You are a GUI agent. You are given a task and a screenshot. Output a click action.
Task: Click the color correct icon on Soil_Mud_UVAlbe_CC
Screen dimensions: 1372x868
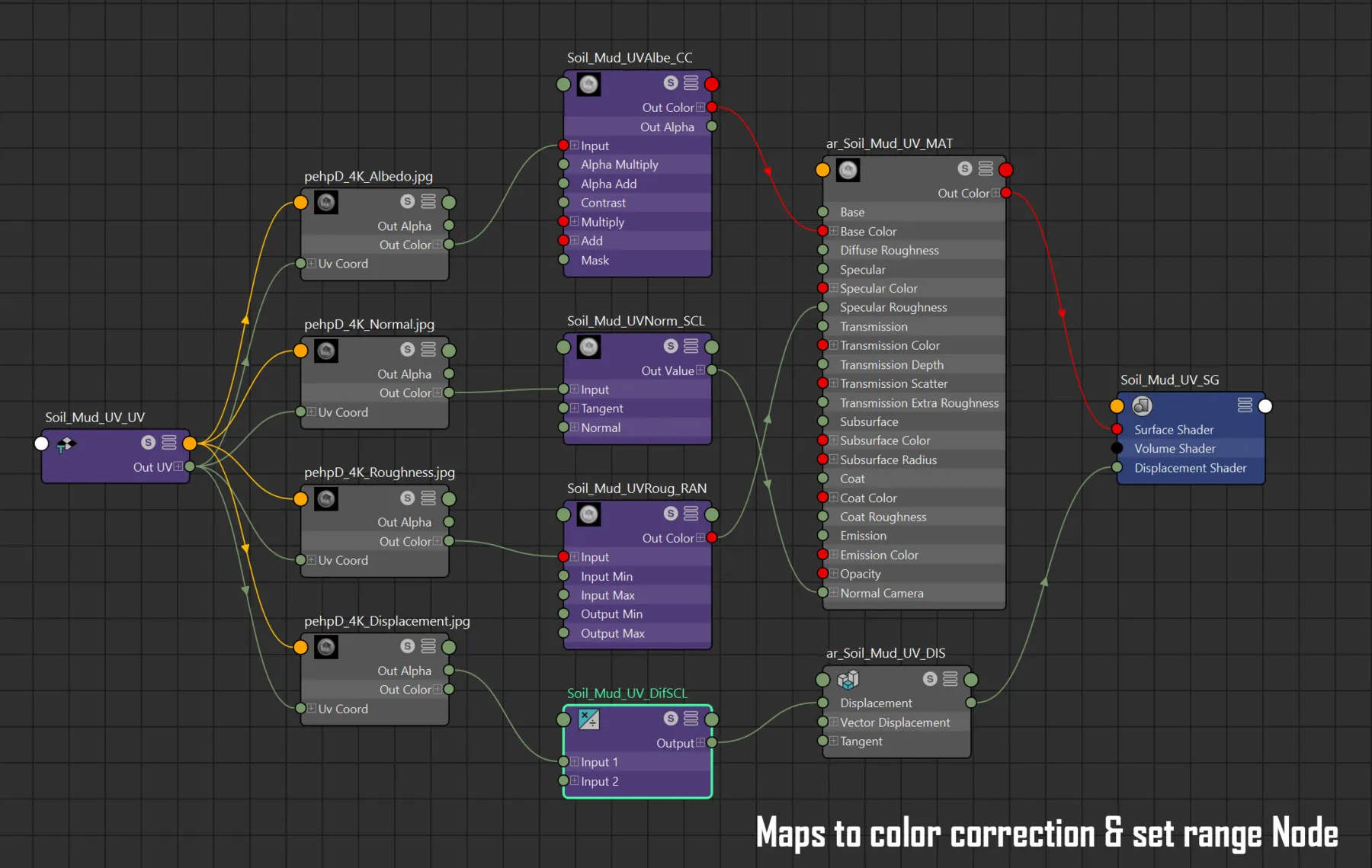(x=588, y=84)
